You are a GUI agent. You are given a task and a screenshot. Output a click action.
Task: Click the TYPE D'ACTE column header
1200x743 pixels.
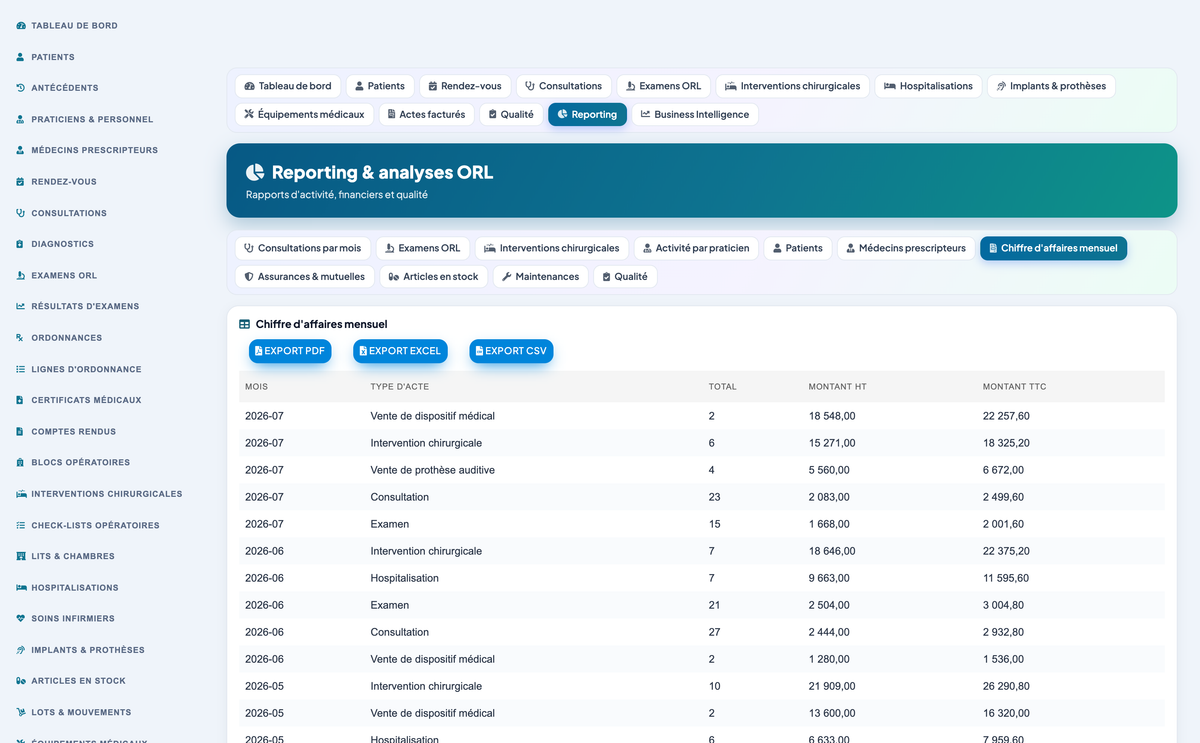[399, 387]
